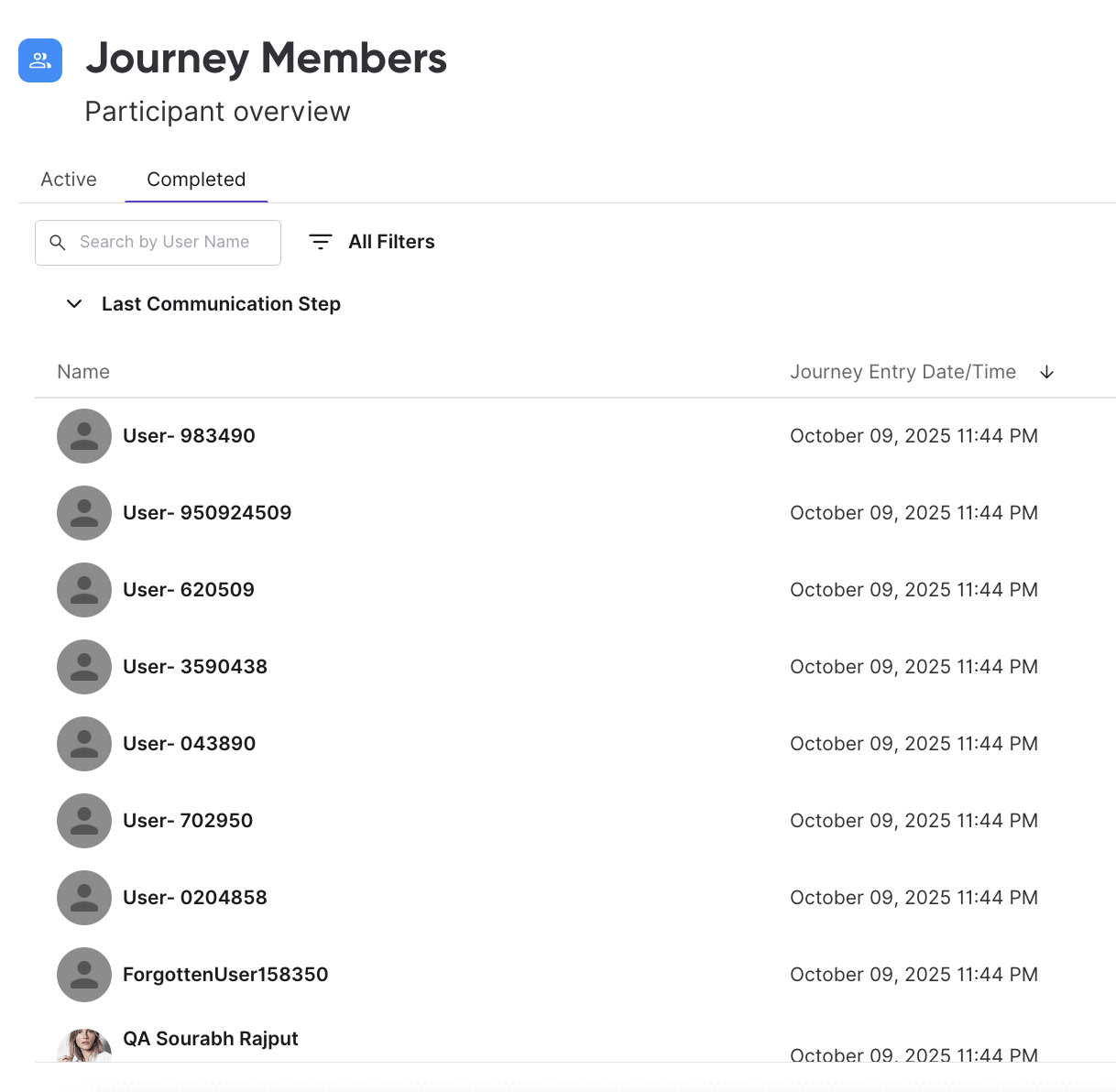Click avatar icon of User- 983490
1116x1092 pixels.
point(84,436)
